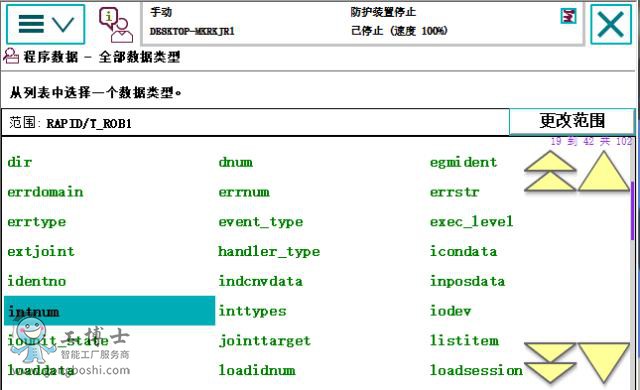Pick the errnum data type
The width and height of the screenshot is (640, 390).
(x=244, y=192)
